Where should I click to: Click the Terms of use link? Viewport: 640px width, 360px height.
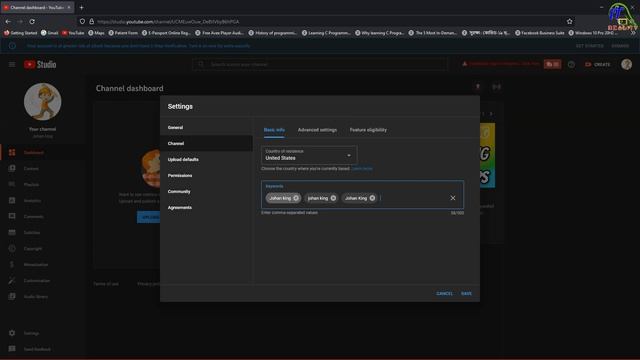(106, 284)
